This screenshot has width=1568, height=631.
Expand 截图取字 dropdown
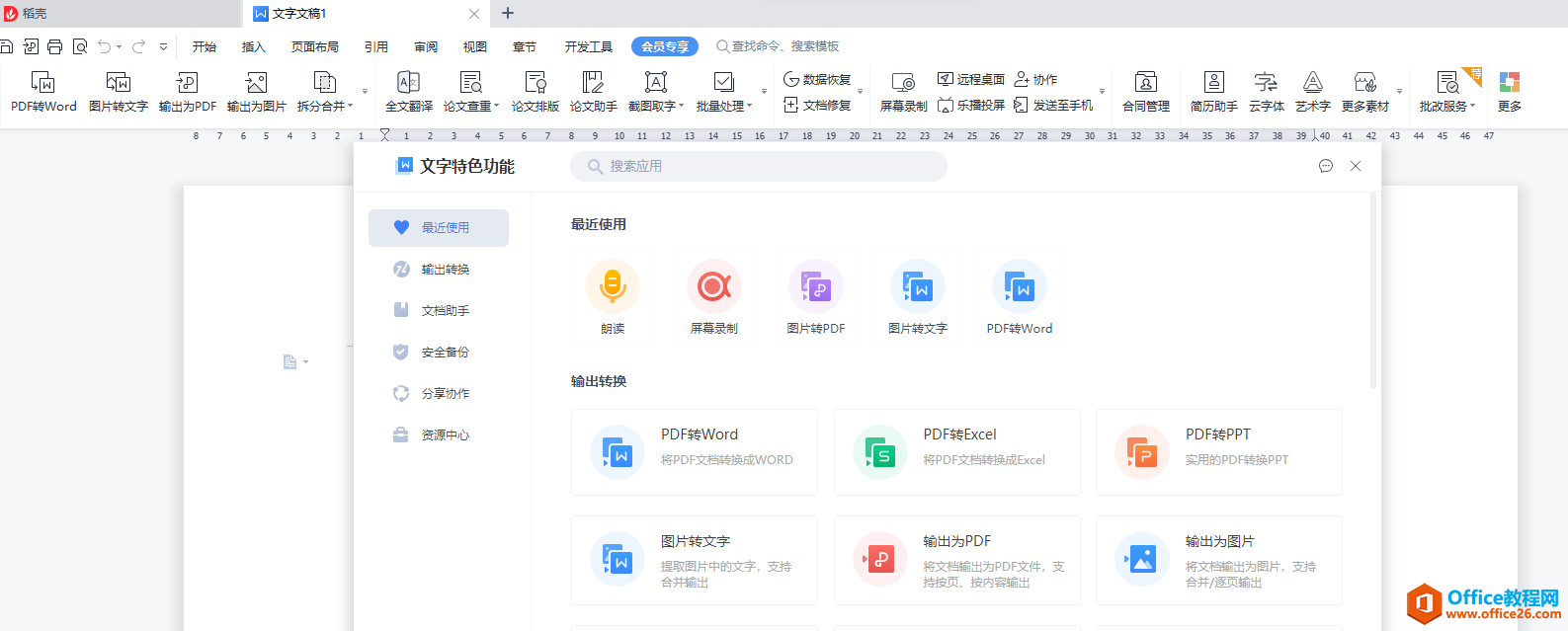(x=681, y=106)
